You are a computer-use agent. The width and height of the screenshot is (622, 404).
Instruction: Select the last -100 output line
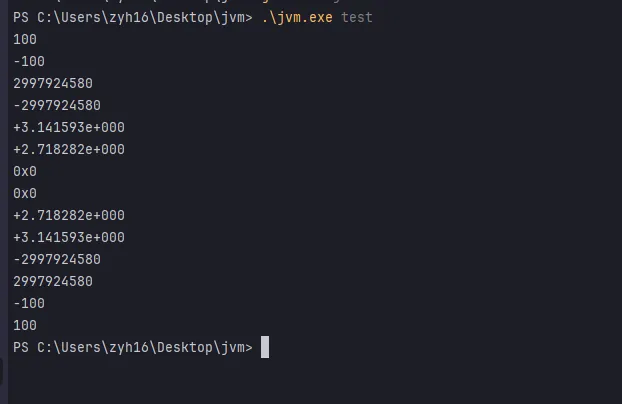click(29, 303)
